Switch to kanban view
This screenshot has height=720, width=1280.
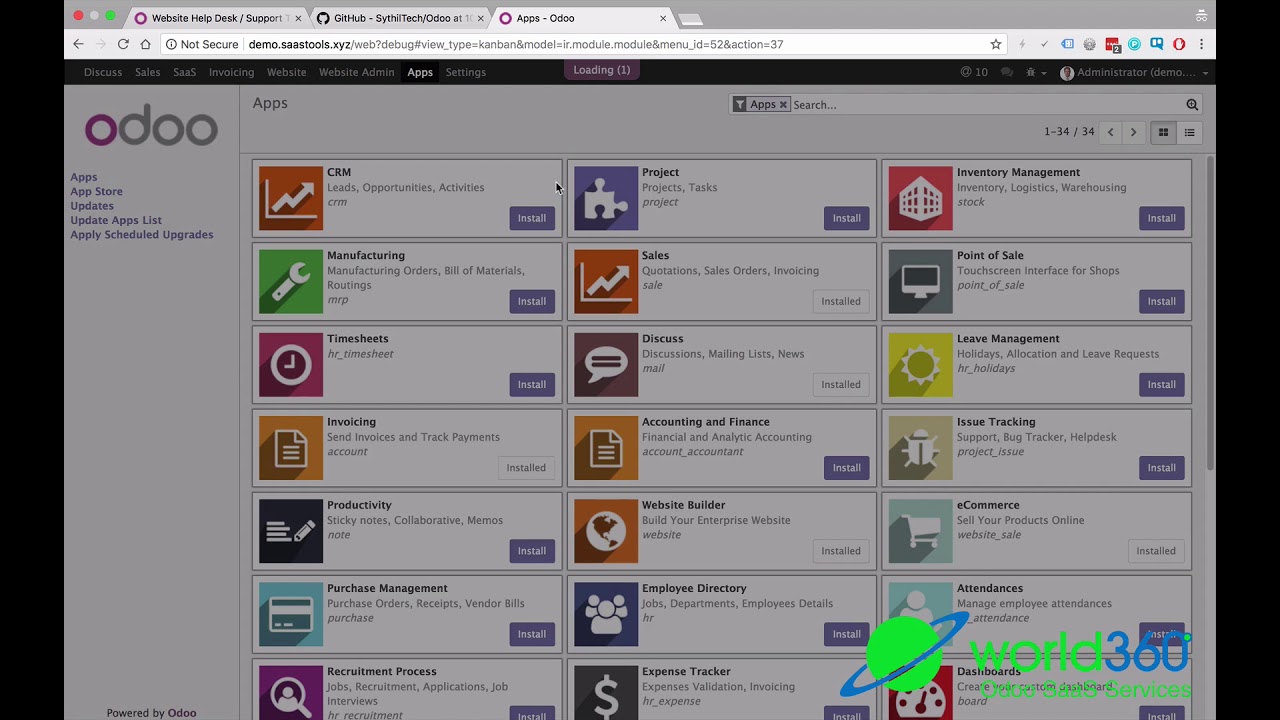click(1163, 132)
